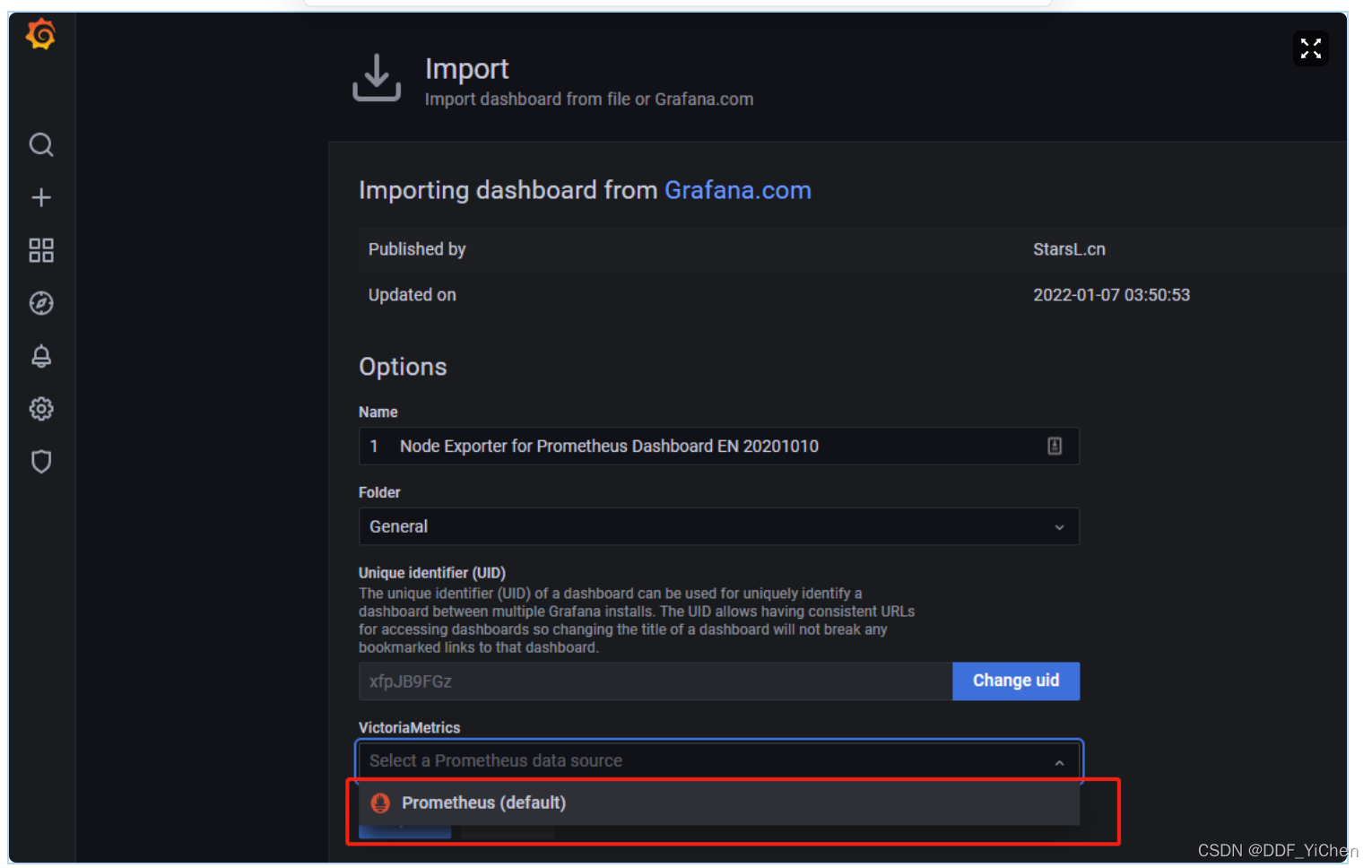Click the Import page heading

click(x=466, y=69)
